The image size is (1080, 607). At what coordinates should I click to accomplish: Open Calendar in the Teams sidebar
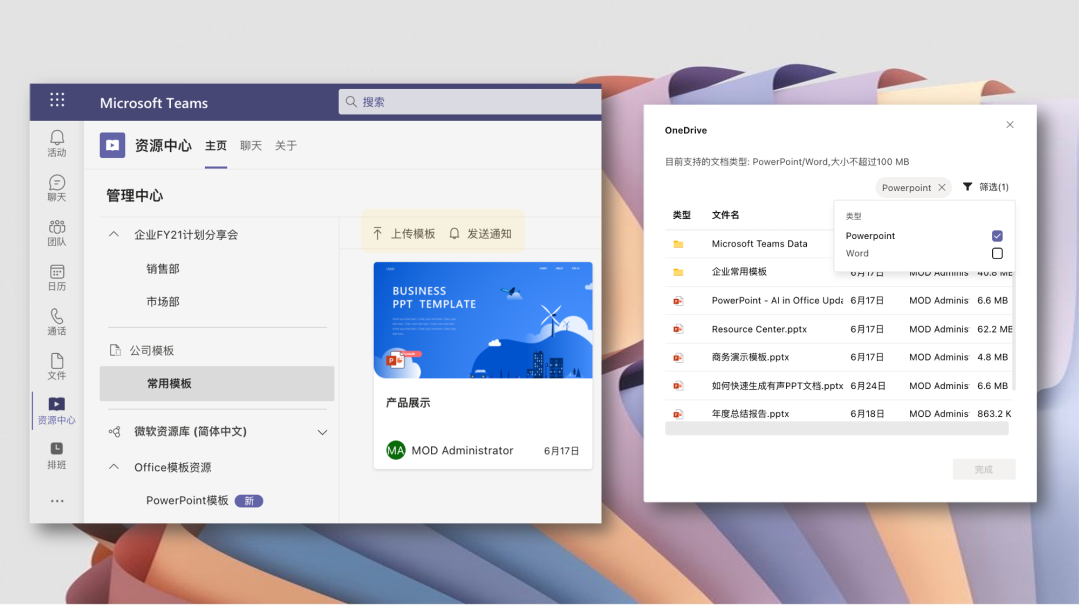point(56,277)
